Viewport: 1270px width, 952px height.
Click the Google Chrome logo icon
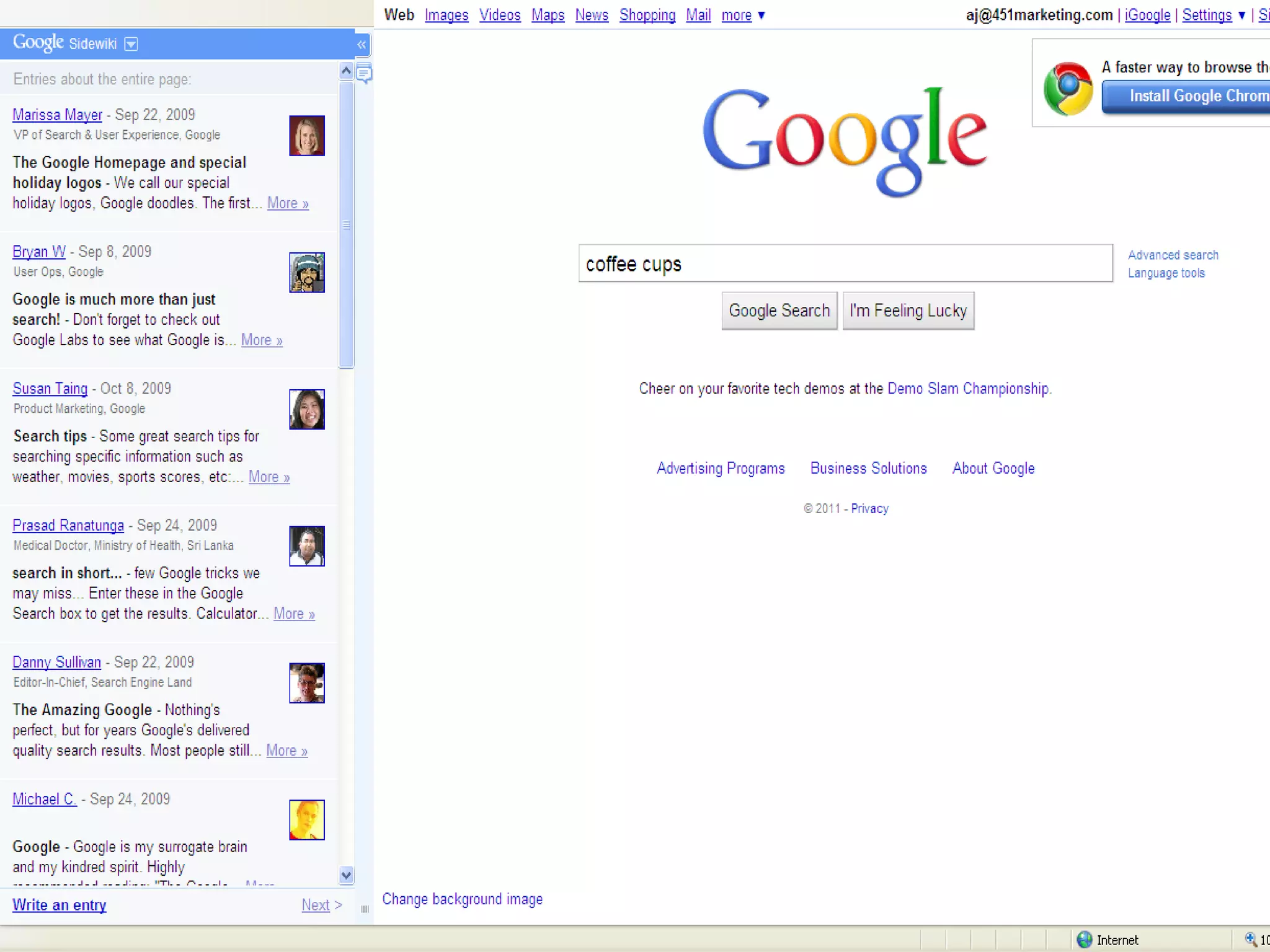tap(1067, 89)
